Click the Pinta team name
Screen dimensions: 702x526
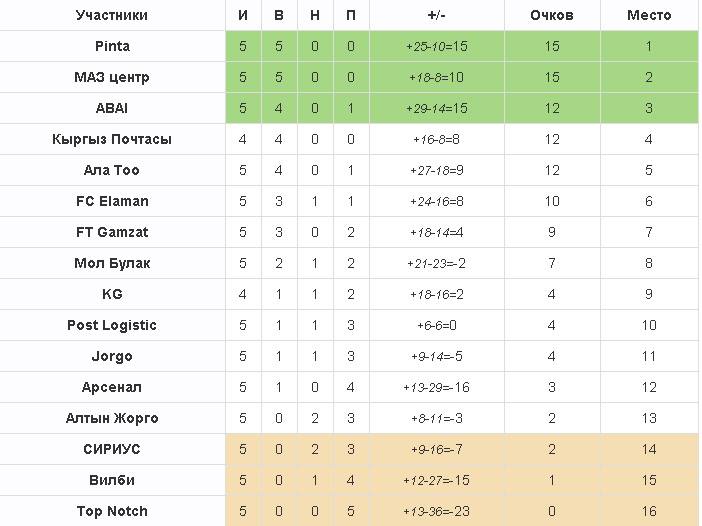point(112,46)
